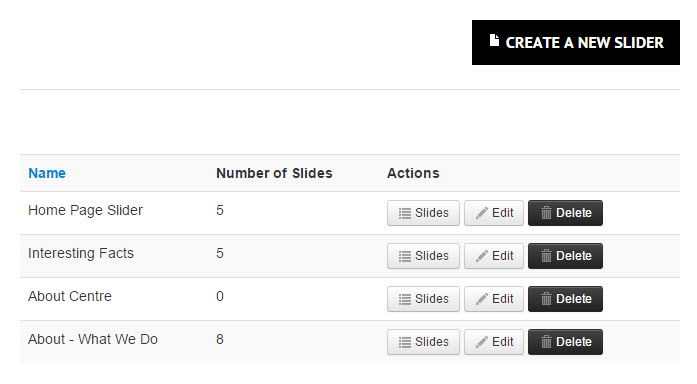Click list icon for About - What We Do
The image size is (697, 384).
tap(405, 342)
